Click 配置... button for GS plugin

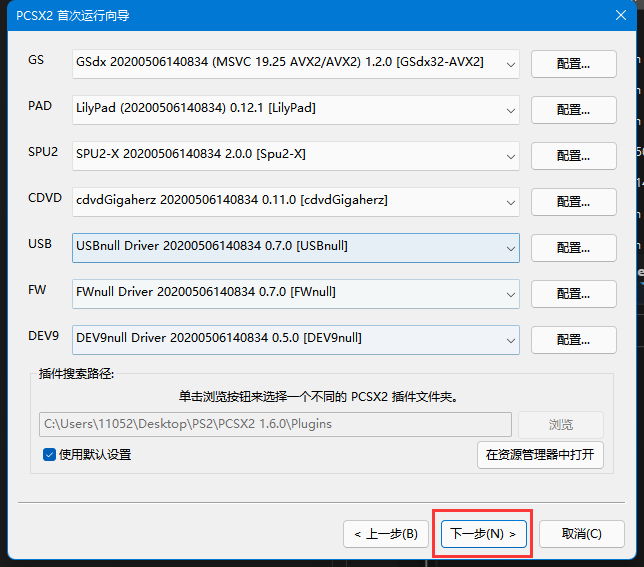(x=573, y=64)
